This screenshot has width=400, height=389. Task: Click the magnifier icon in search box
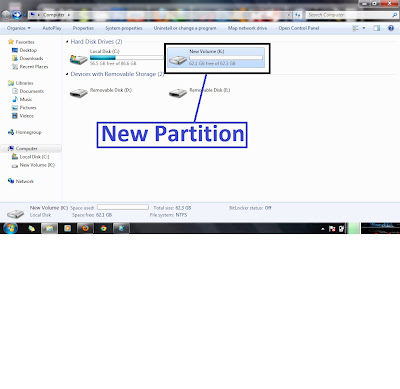395,15
